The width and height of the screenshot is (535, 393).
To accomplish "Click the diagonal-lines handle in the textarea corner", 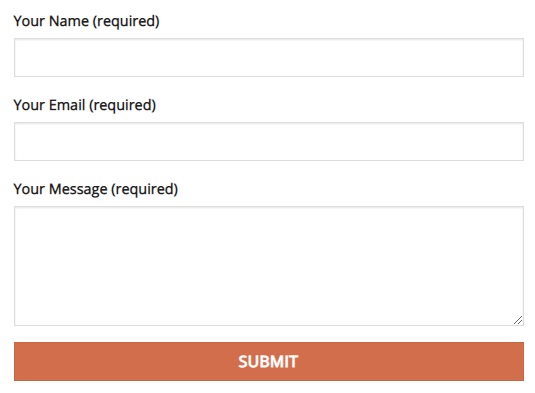I will point(518,320).
